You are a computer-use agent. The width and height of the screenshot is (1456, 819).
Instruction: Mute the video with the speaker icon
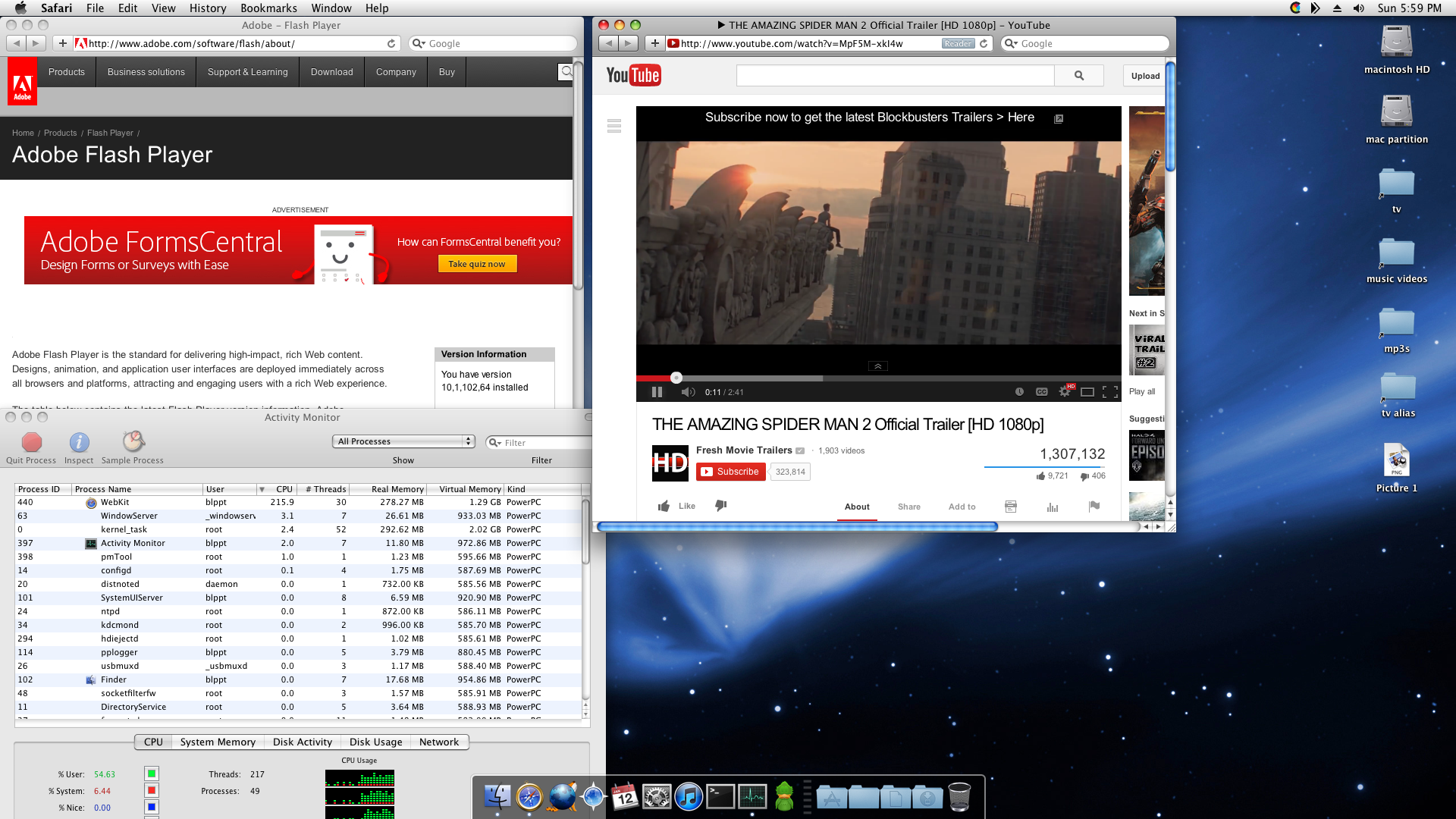coord(687,392)
